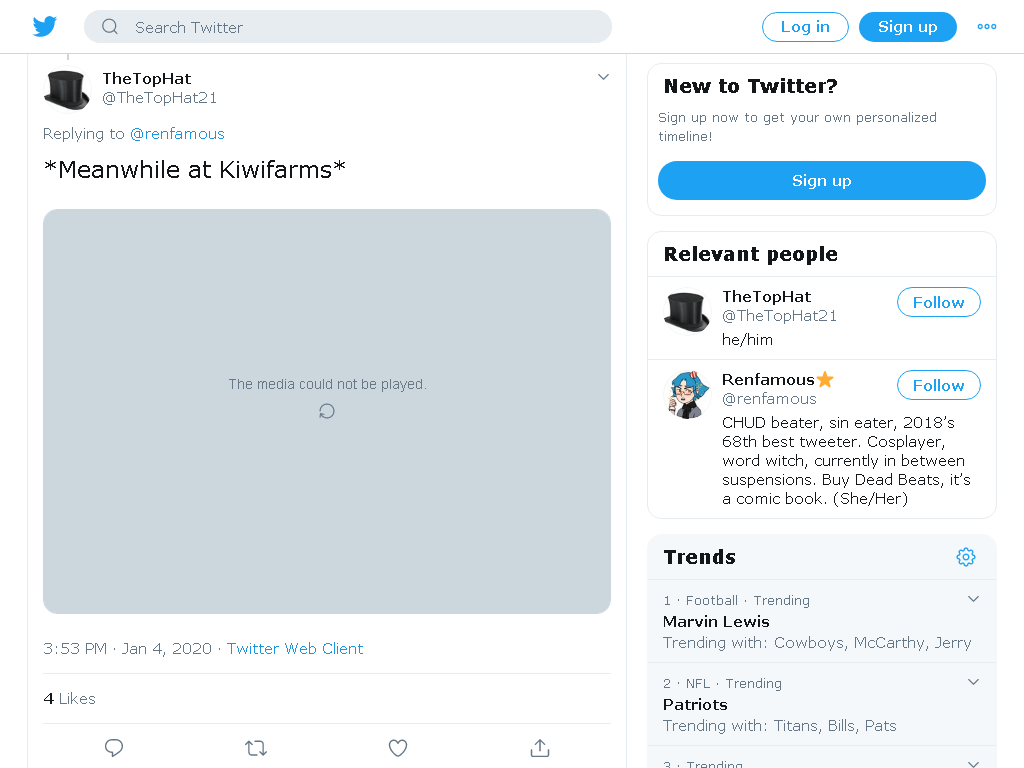This screenshot has width=1024, height=768.
Task: Follow the Renfamous account
Action: (x=938, y=385)
